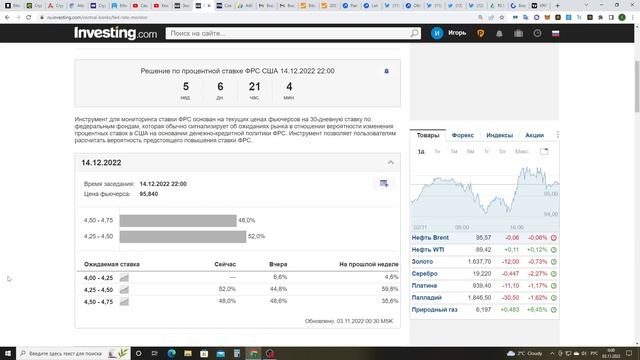This screenshot has height=360, width=640.
Task: Click the username Игорь
Action: [457, 33]
